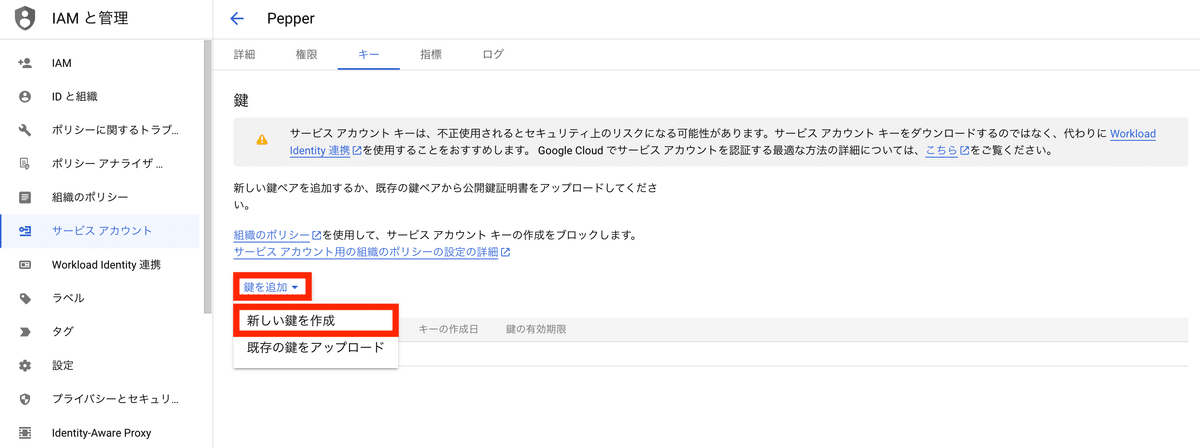The width and height of the screenshot is (1200, 448).
Task: Switch to the 指標 tab
Action: [431, 54]
